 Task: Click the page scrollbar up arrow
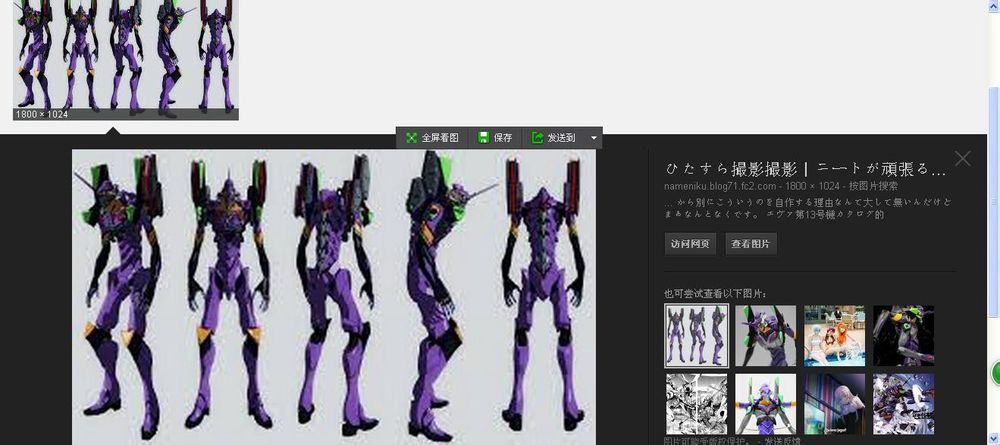(994, 6)
